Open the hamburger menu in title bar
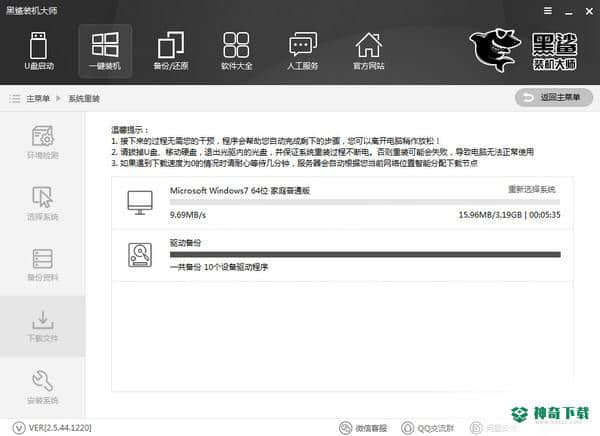The width and height of the screenshot is (600, 436). coord(548,11)
